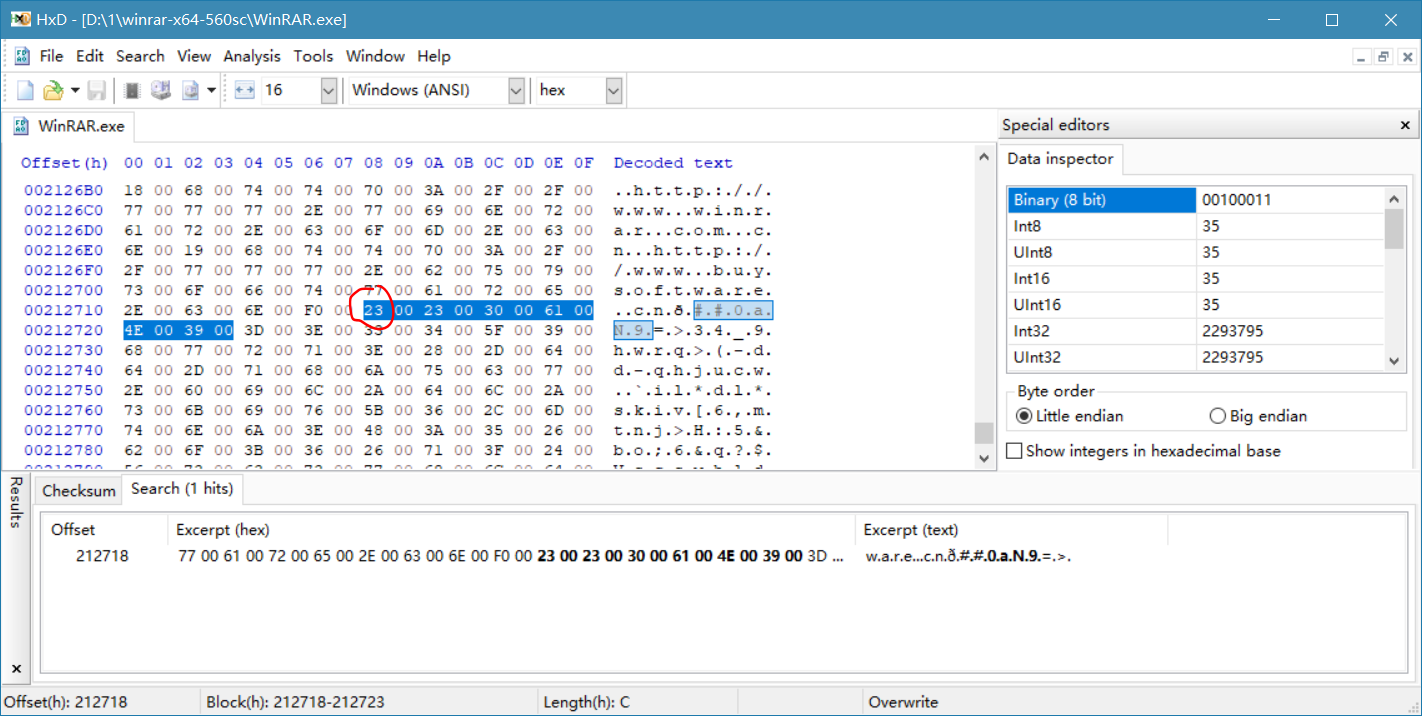Close the Special editors panel
1422x716 pixels.
[x=1405, y=125]
